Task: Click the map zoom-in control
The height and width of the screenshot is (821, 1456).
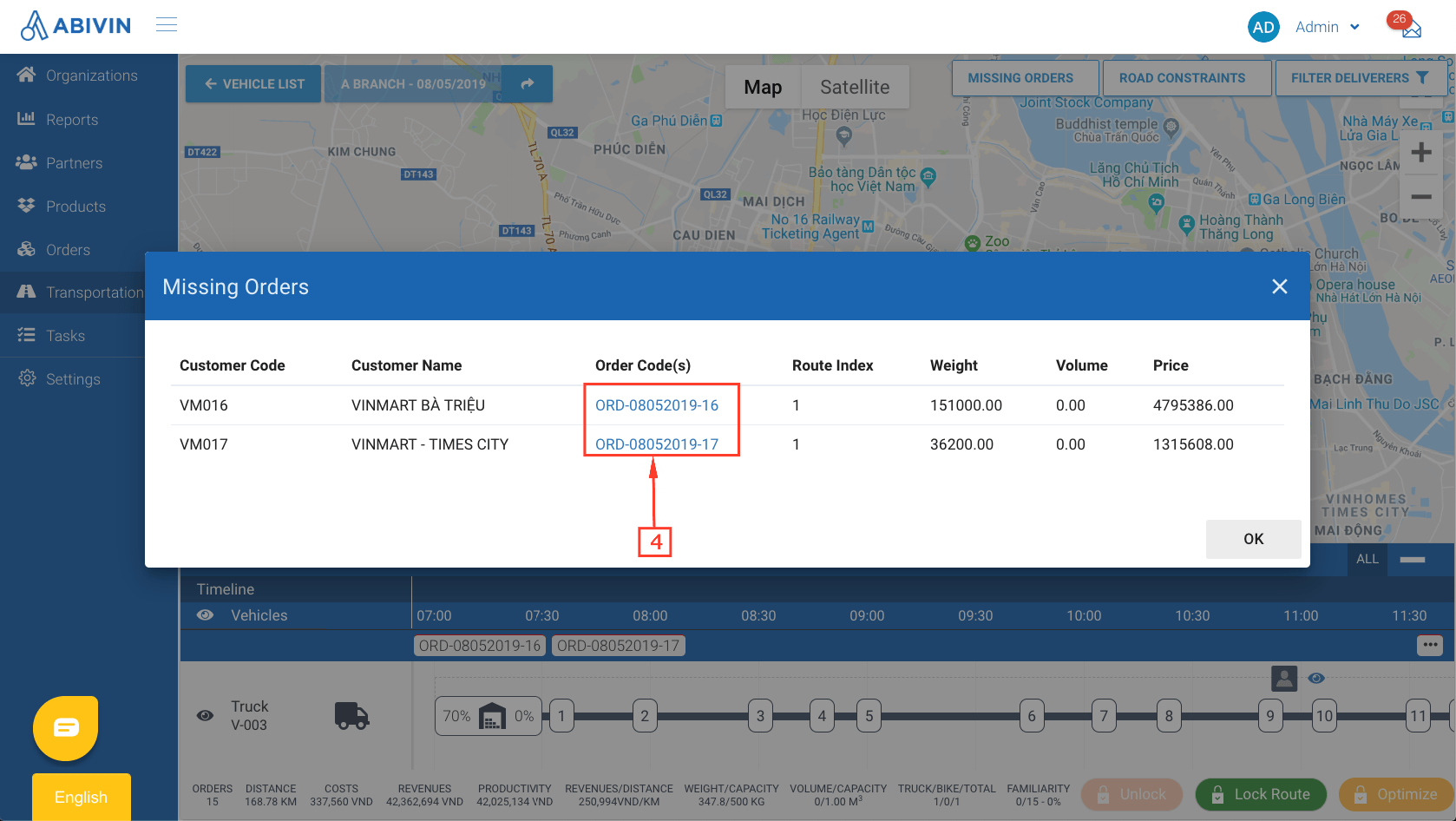Action: [1421, 152]
